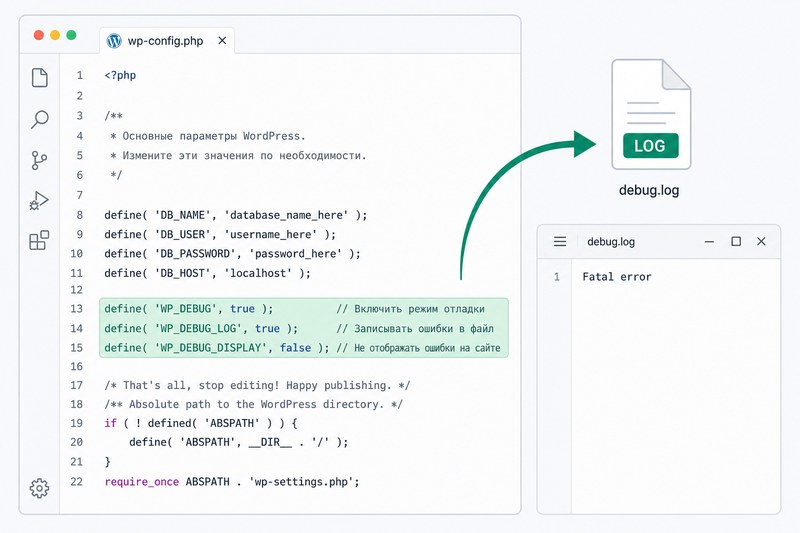
Task: Minimize the debug.log window
Action: (x=709, y=242)
